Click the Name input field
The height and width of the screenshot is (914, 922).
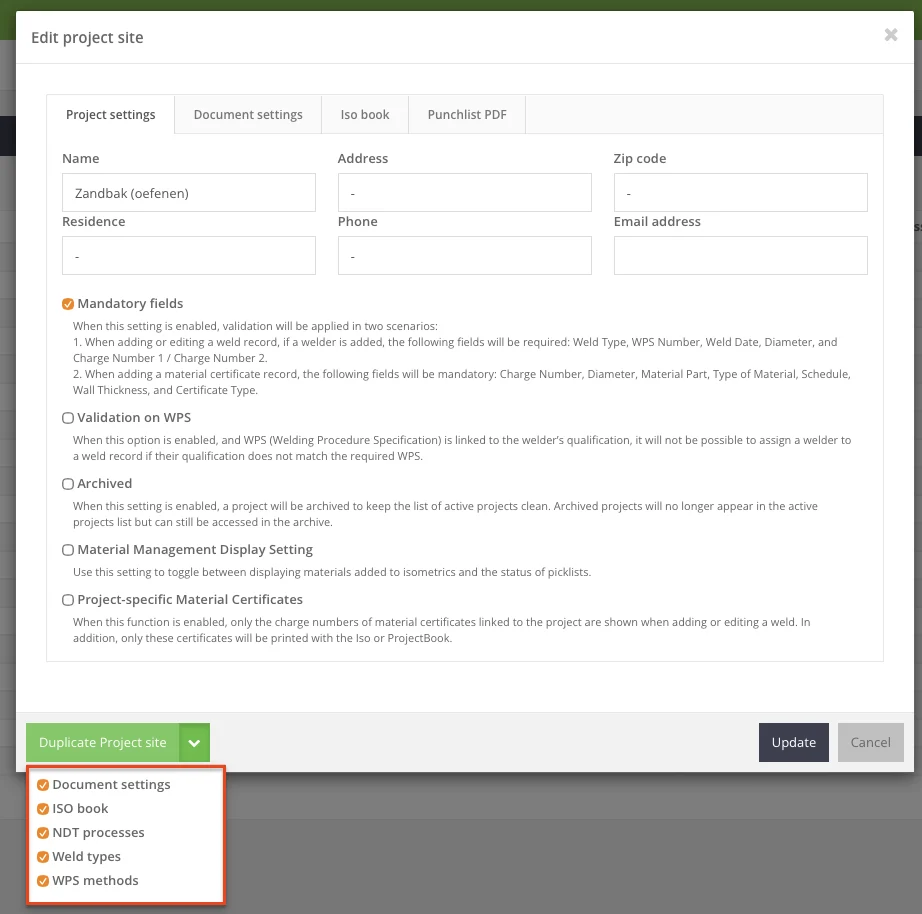pyautogui.click(x=189, y=193)
